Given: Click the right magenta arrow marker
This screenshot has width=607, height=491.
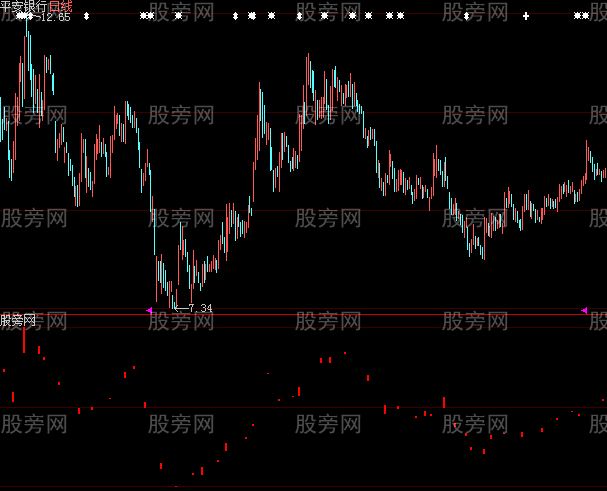Looking at the screenshot, I should point(585,311).
